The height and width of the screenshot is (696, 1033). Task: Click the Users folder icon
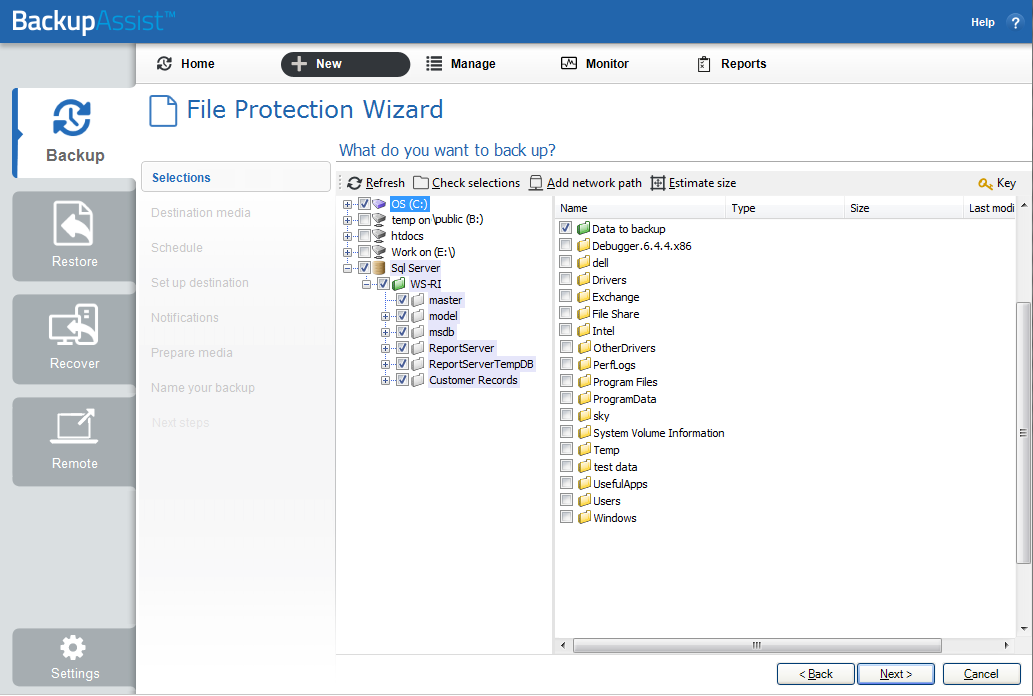pyautogui.click(x=584, y=500)
